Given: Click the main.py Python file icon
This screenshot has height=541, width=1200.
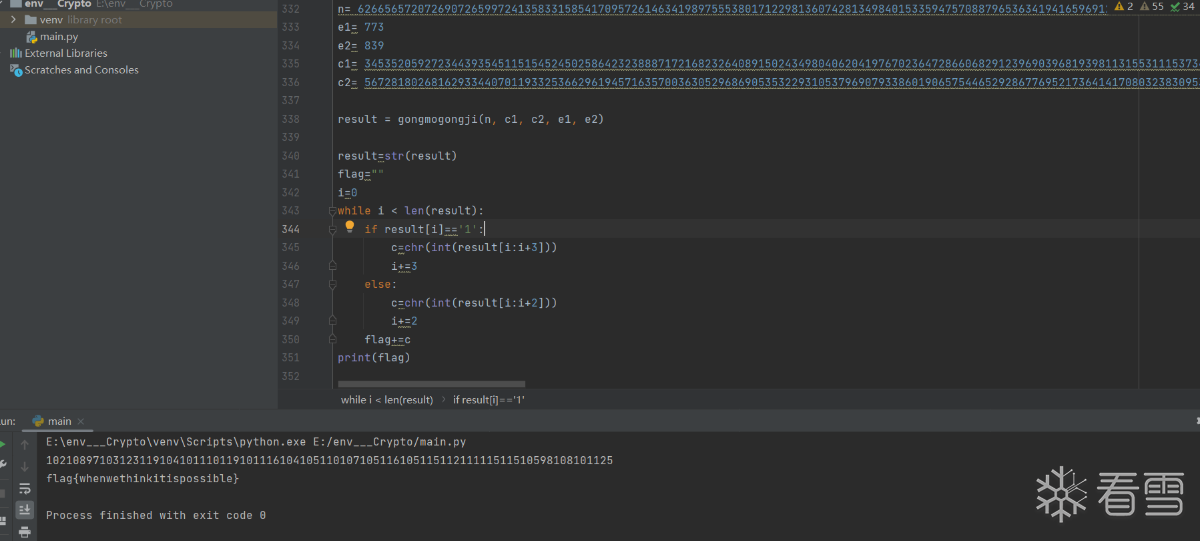Looking at the screenshot, I should point(32,37).
